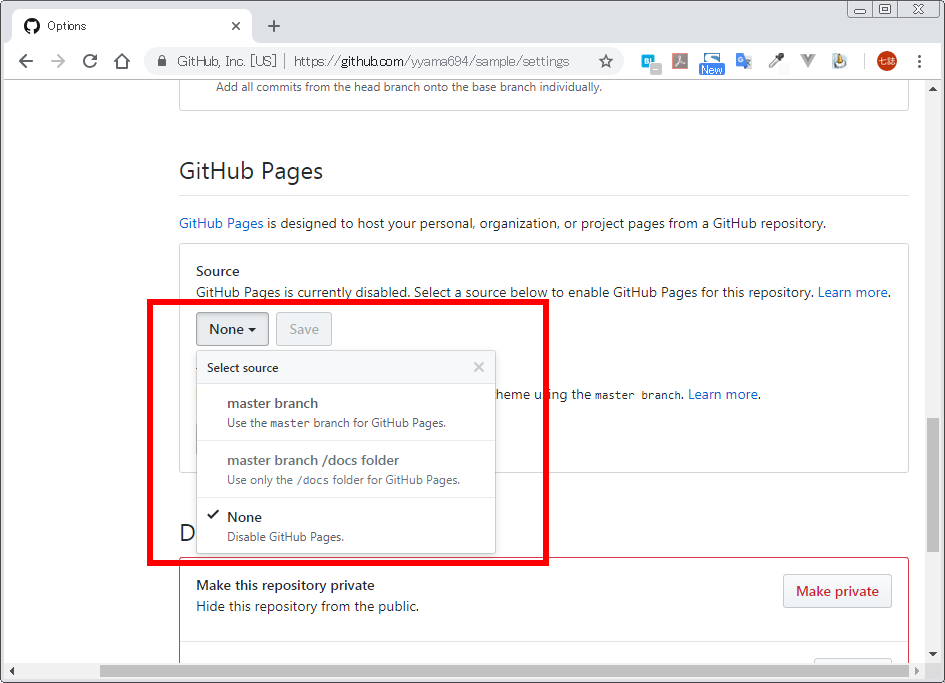The image size is (945, 683).
Task: Click the Save button
Action: coord(304,329)
